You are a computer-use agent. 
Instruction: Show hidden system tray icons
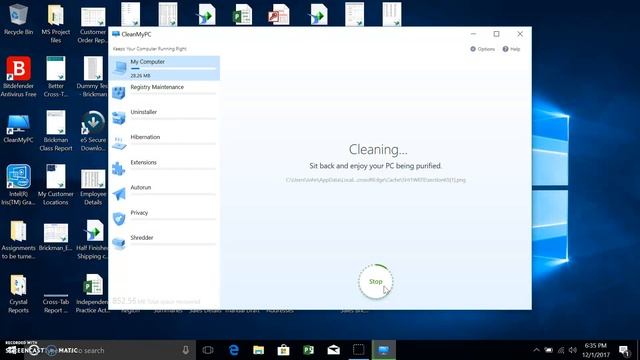(x=536, y=350)
